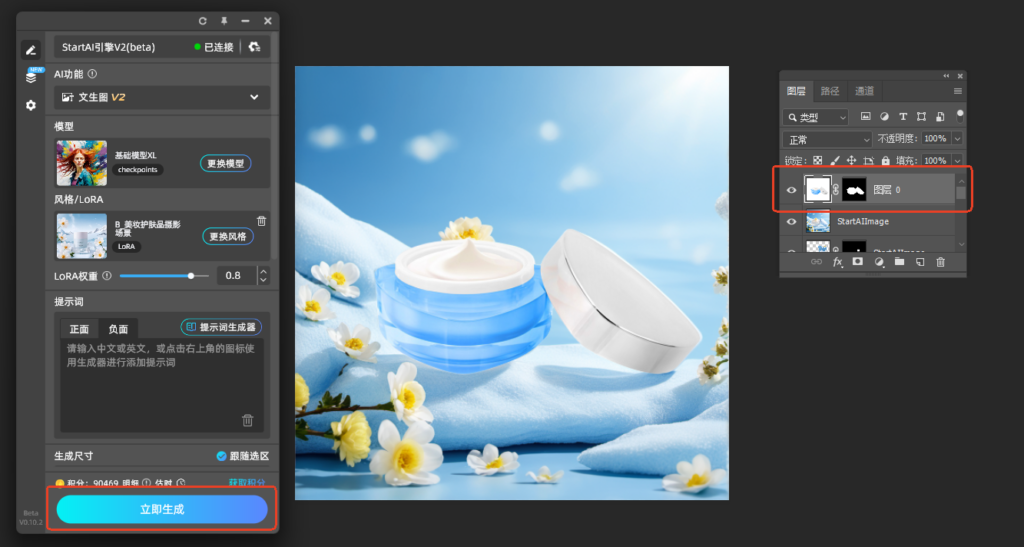Hide the 图层 0 layer with eye icon
This screenshot has width=1024, height=547.
[x=792, y=190]
